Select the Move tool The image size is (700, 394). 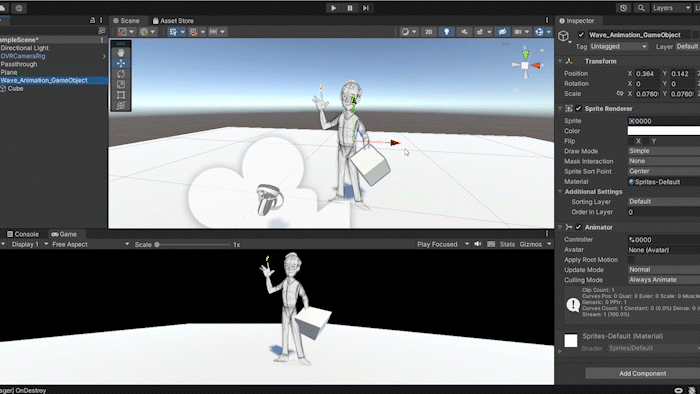(x=121, y=63)
